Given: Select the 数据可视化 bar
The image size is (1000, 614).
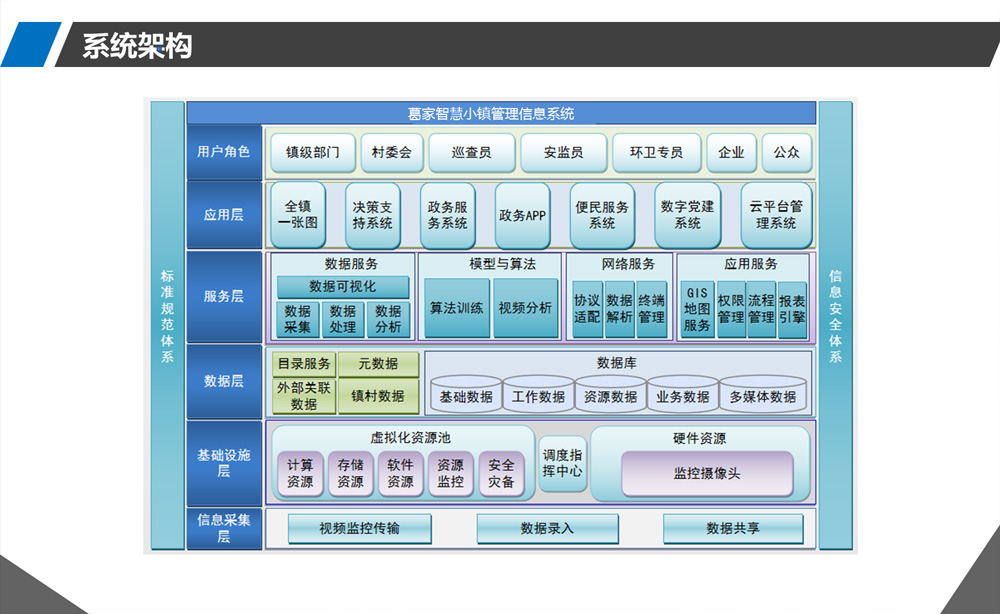Looking at the screenshot, I should tap(343, 287).
